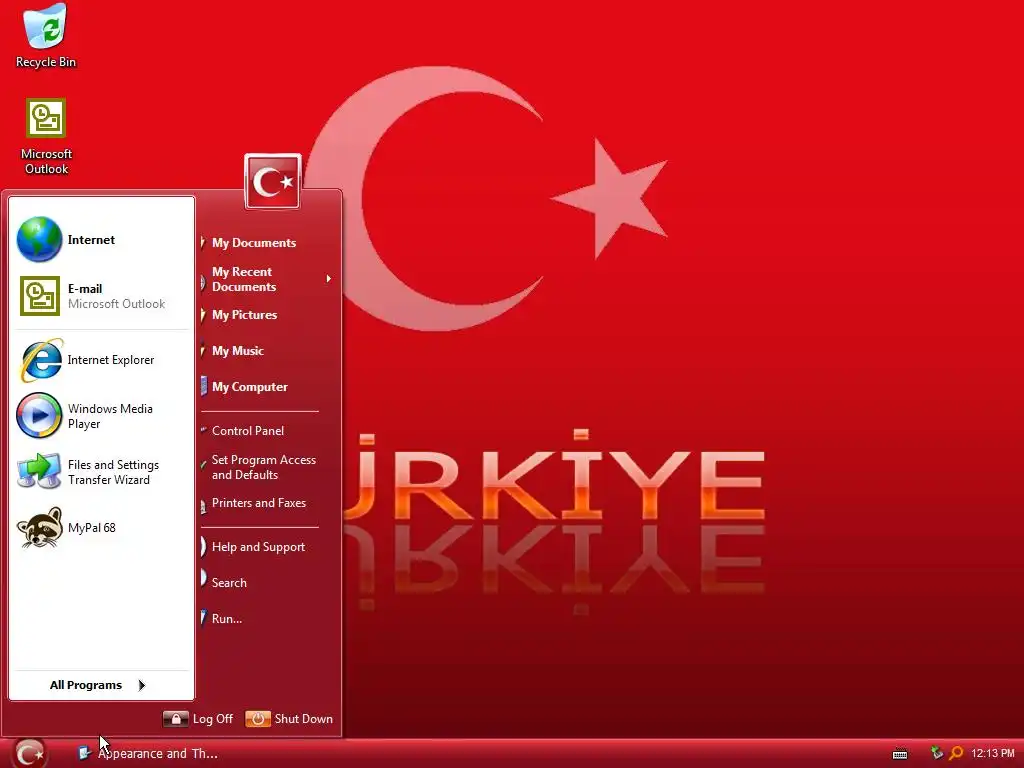Click the Turkish flag user picture
The width and height of the screenshot is (1024, 768).
pos(273,182)
